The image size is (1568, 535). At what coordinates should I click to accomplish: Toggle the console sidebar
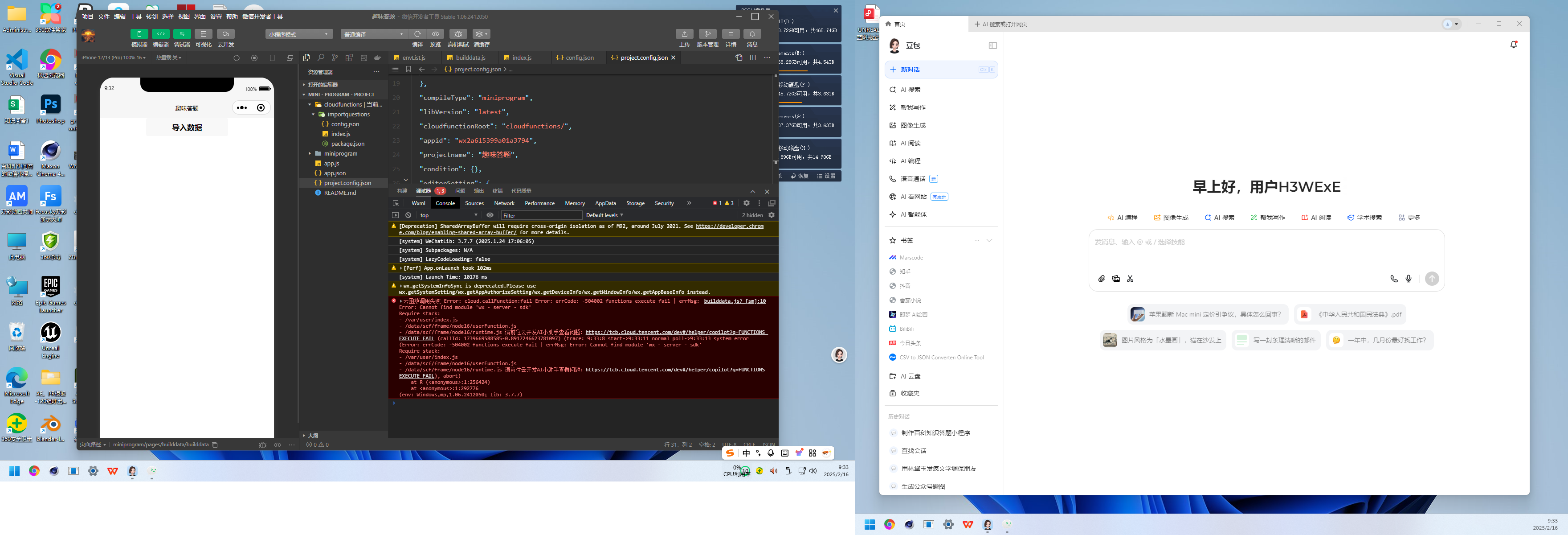[x=395, y=215]
